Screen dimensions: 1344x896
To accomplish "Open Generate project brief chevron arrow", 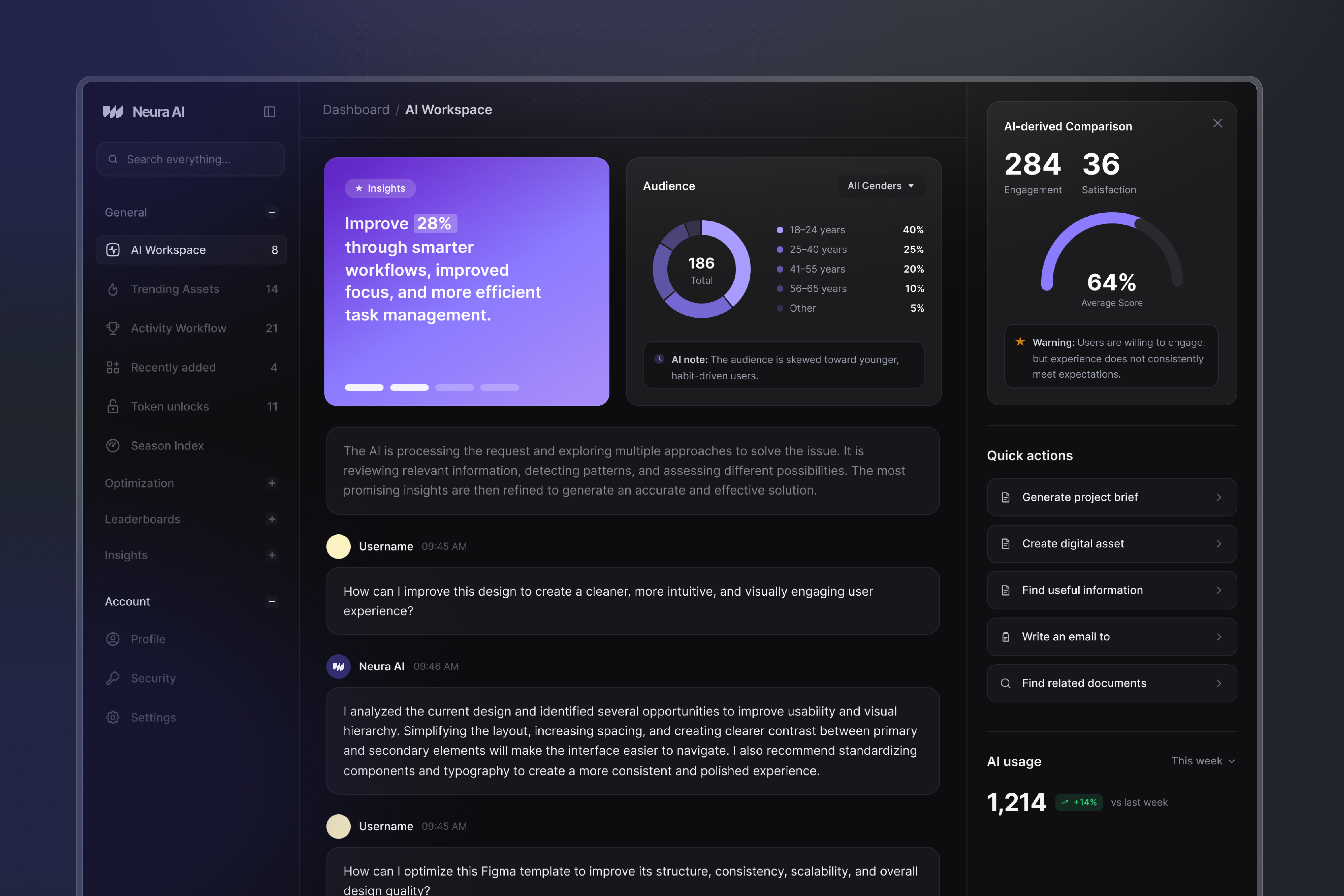I will point(1219,497).
